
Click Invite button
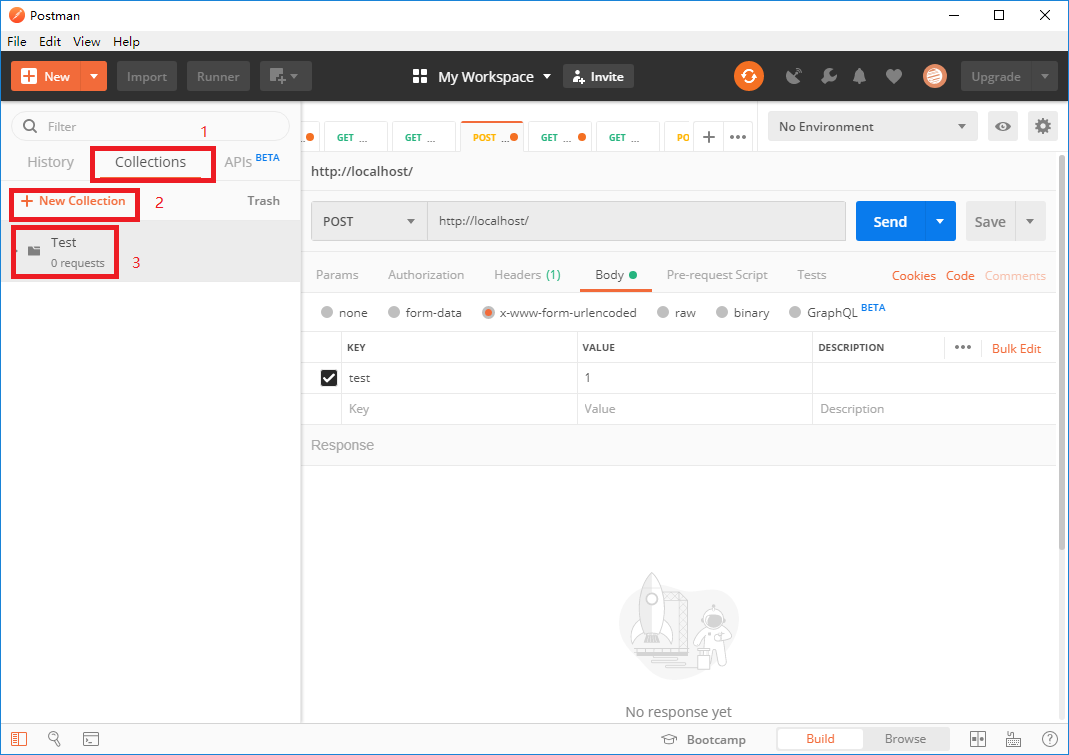click(x=598, y=76)
